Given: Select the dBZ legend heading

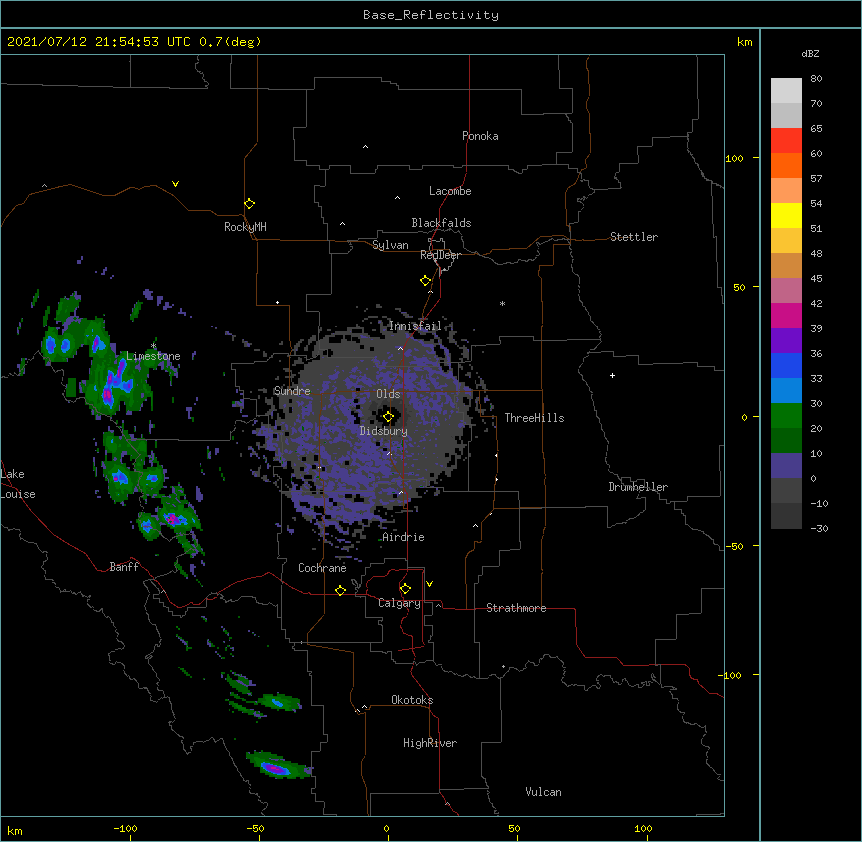Looking at the screenshot, I should tap(810, 54).
